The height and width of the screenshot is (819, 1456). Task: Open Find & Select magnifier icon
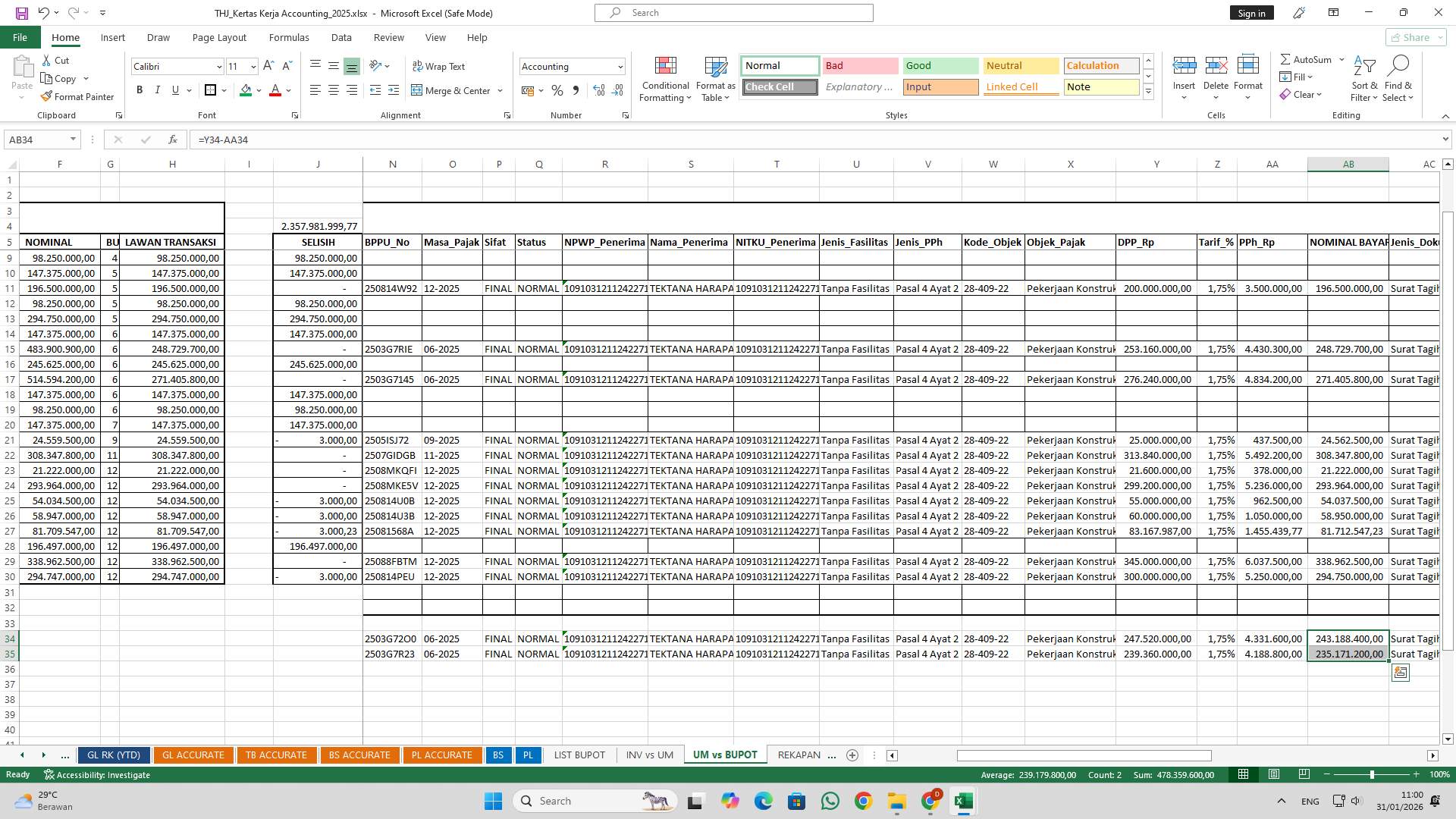pyautogui.click(x=1398, y=67)
